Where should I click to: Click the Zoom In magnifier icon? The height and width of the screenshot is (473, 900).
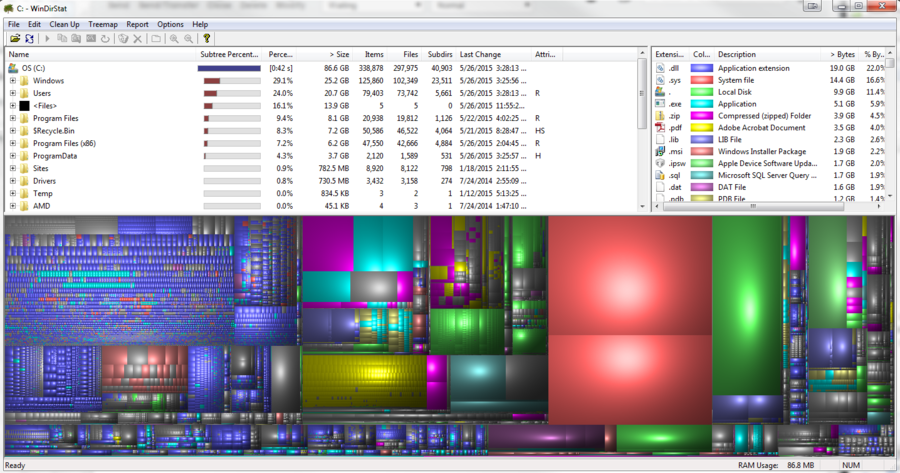[174, 39]
